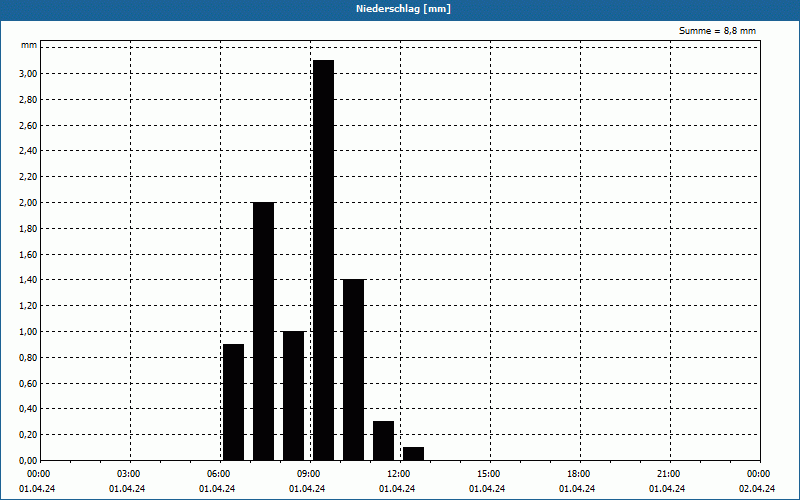Click the 2,80 y-axis value

point(28,99)
